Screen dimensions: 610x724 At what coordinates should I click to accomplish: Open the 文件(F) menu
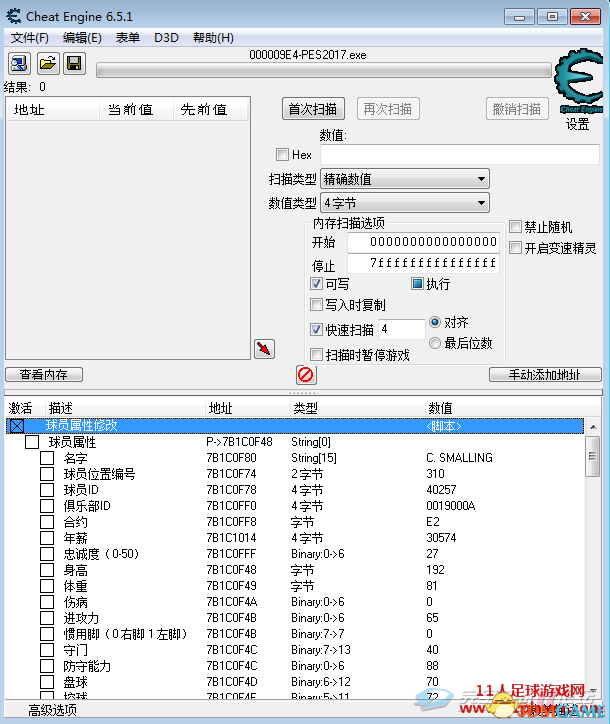pos(30,38)
